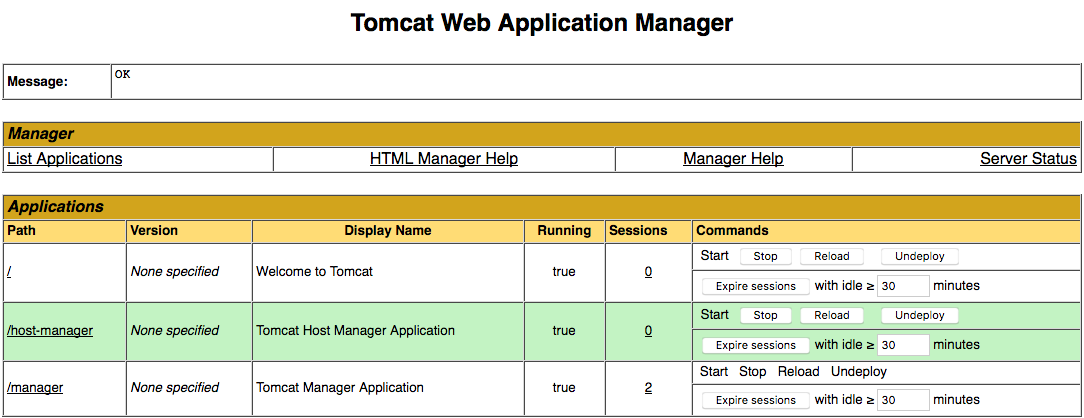Click Start text in /host-manager row
This screenshot has height=418, width=1084.
tap(715, 314)
